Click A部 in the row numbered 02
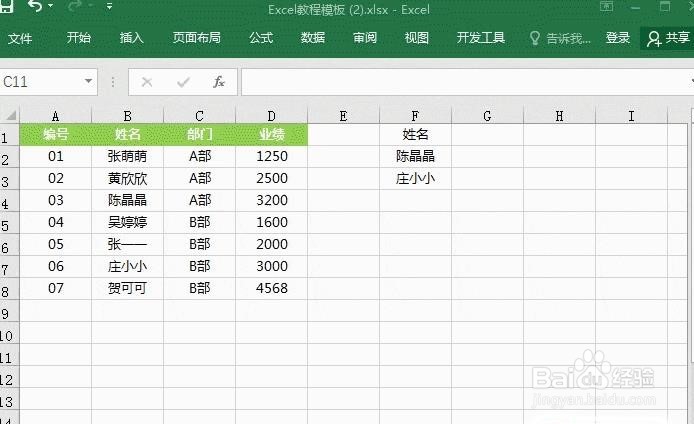Viewport: 694px width, 424px height. tap(200, 179)
